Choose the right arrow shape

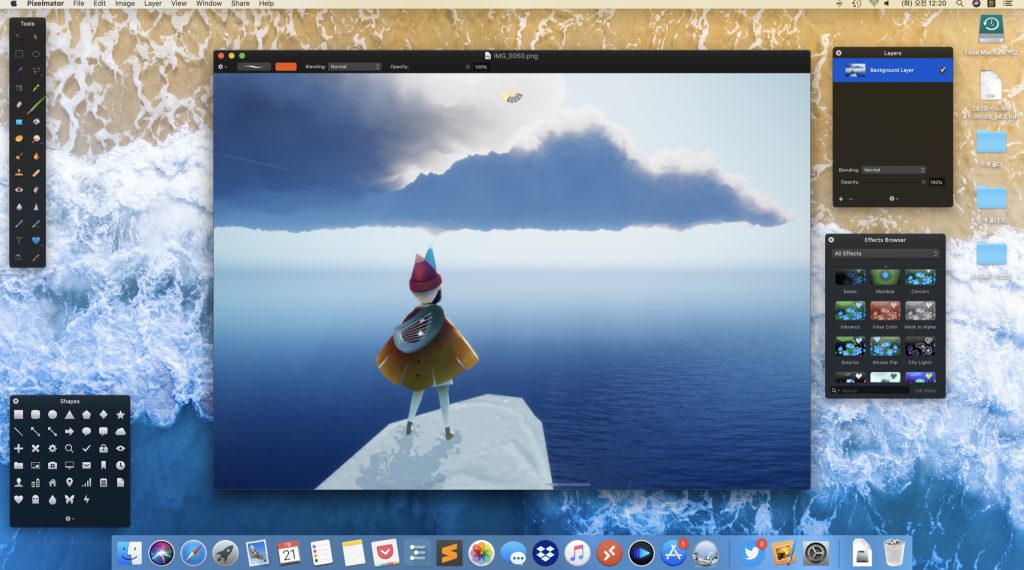click(69, 432)
